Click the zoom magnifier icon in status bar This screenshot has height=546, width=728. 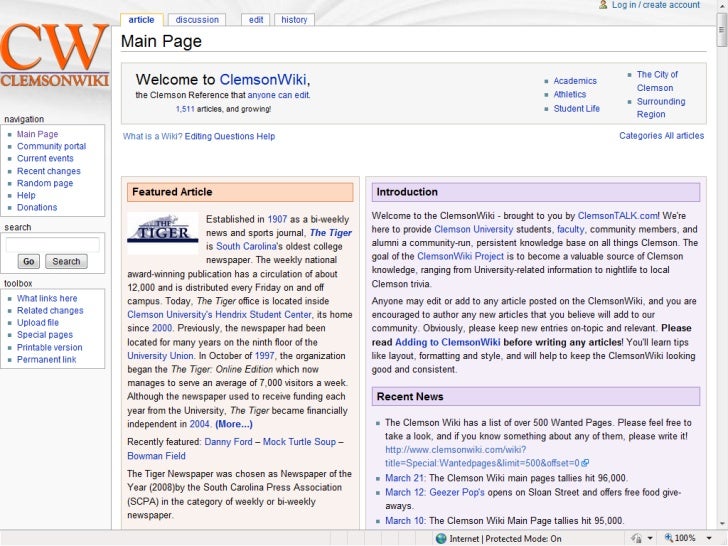[x=669, y=538]
